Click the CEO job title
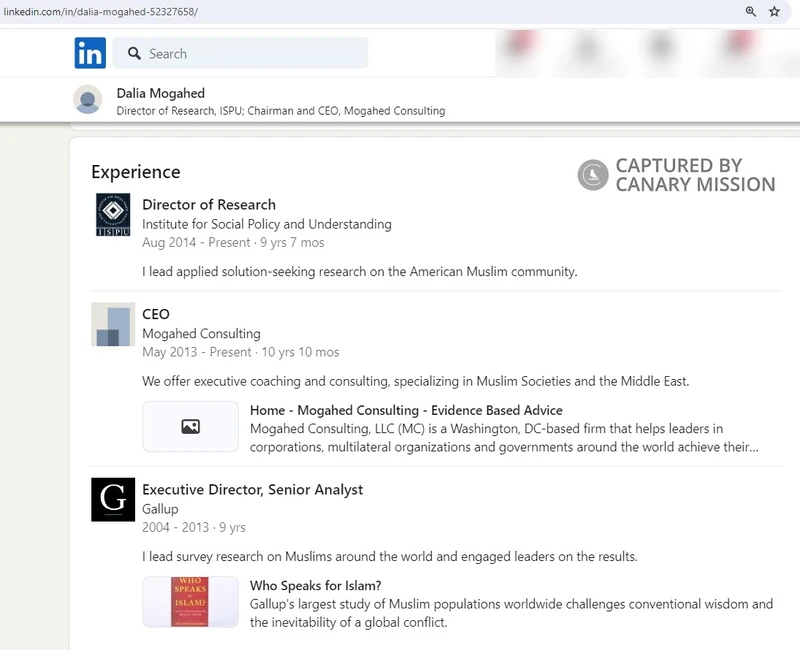Image resolution: width=800 pixels, height=650 pixels. [x=156, y=314]
